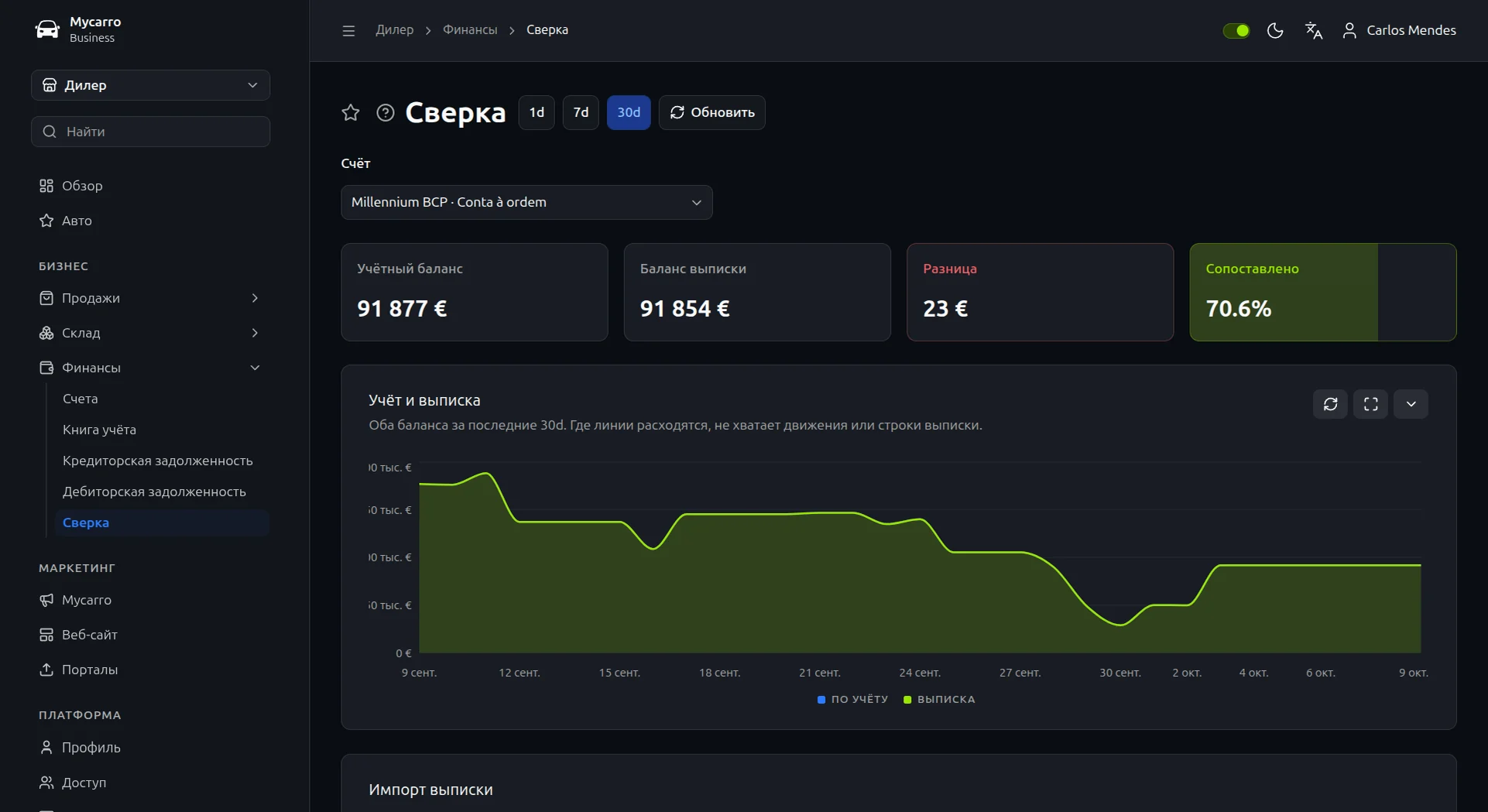Go to Дилер breadcrumb
This screenshot has height=812, width=1488.
click(395, 30)
